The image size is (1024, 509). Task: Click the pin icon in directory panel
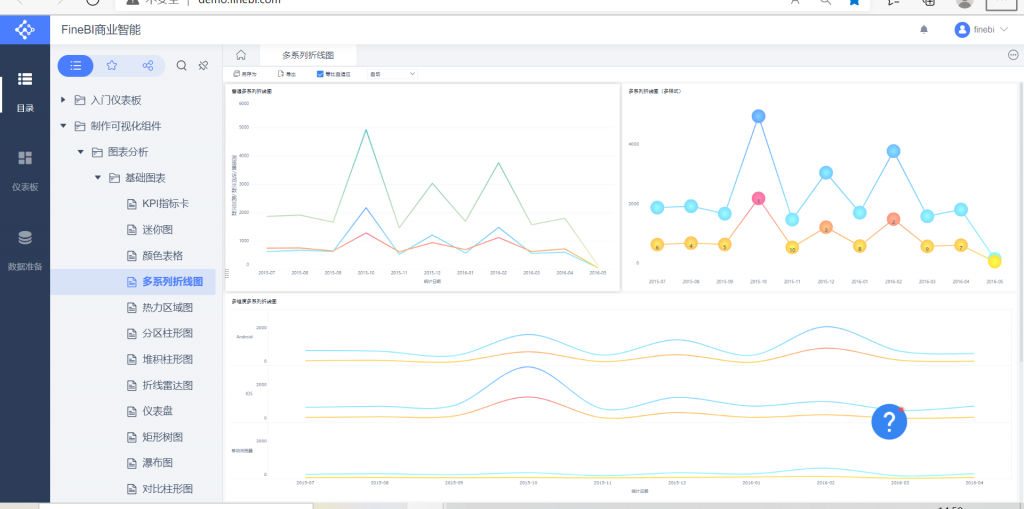(x=203, y=65)
